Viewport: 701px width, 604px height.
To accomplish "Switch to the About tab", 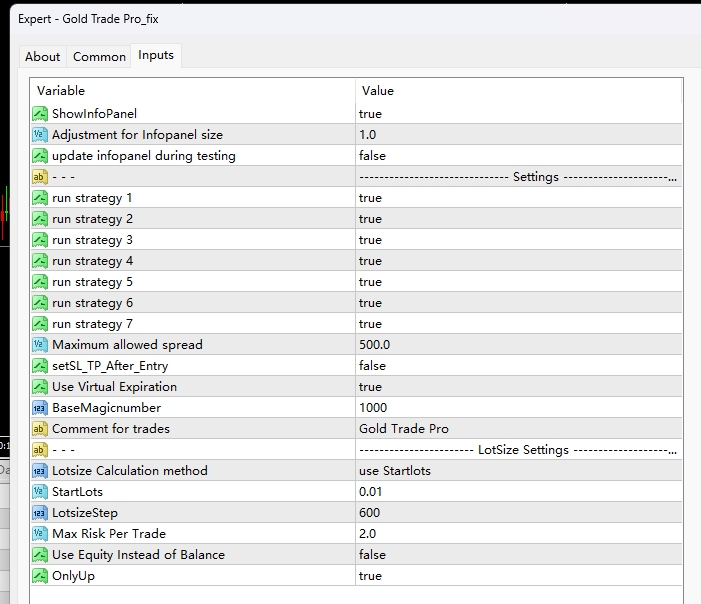I will point(42,57).
